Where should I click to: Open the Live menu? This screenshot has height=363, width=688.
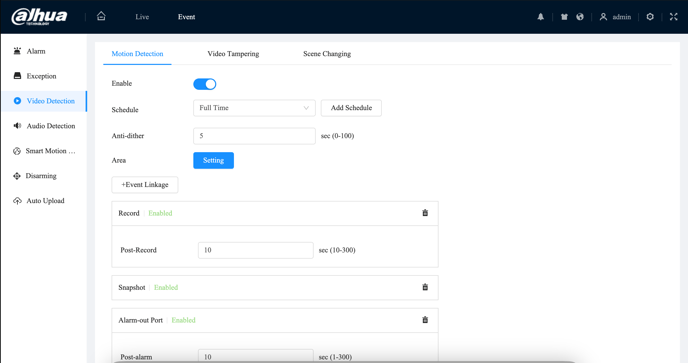pyautogui.click(x=142, y=17)
